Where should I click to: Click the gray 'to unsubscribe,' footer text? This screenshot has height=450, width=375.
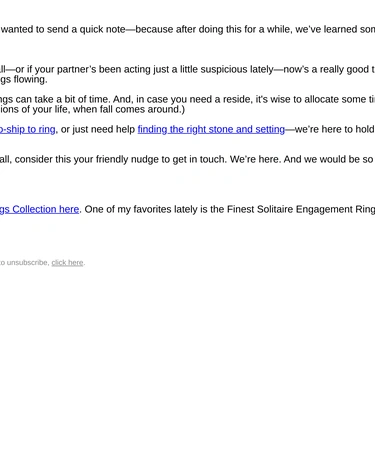(x=25, y=263)
